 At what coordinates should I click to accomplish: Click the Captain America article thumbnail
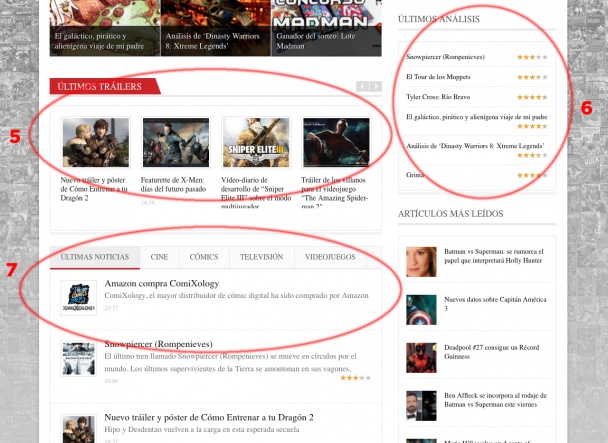coord(421,310)
